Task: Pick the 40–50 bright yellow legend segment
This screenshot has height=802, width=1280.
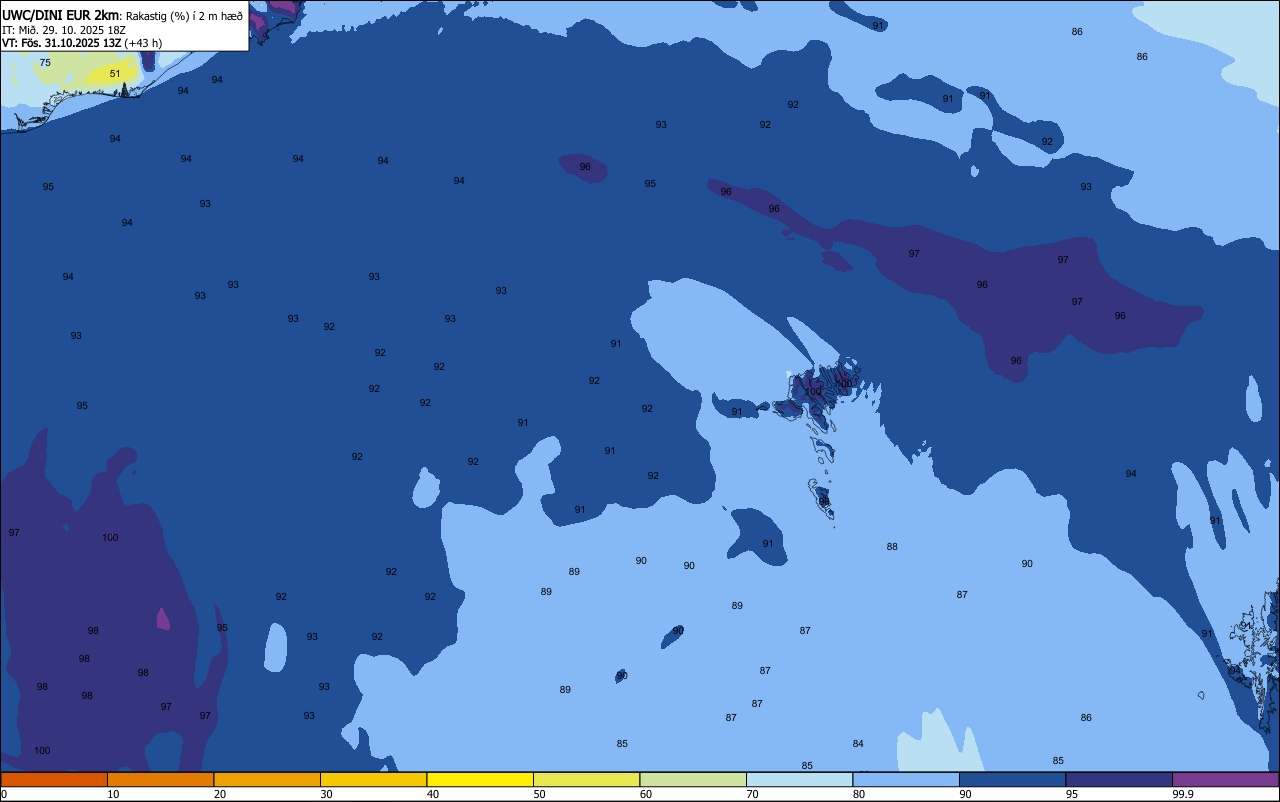Action: pos(480,779)
